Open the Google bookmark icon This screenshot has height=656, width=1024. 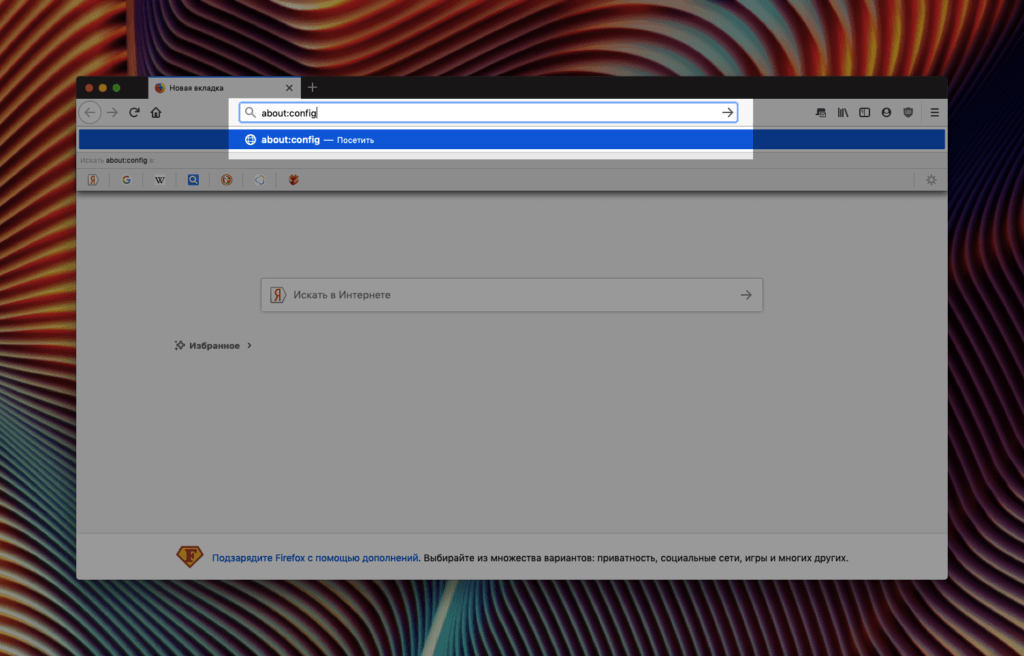(x=126, y=180)
